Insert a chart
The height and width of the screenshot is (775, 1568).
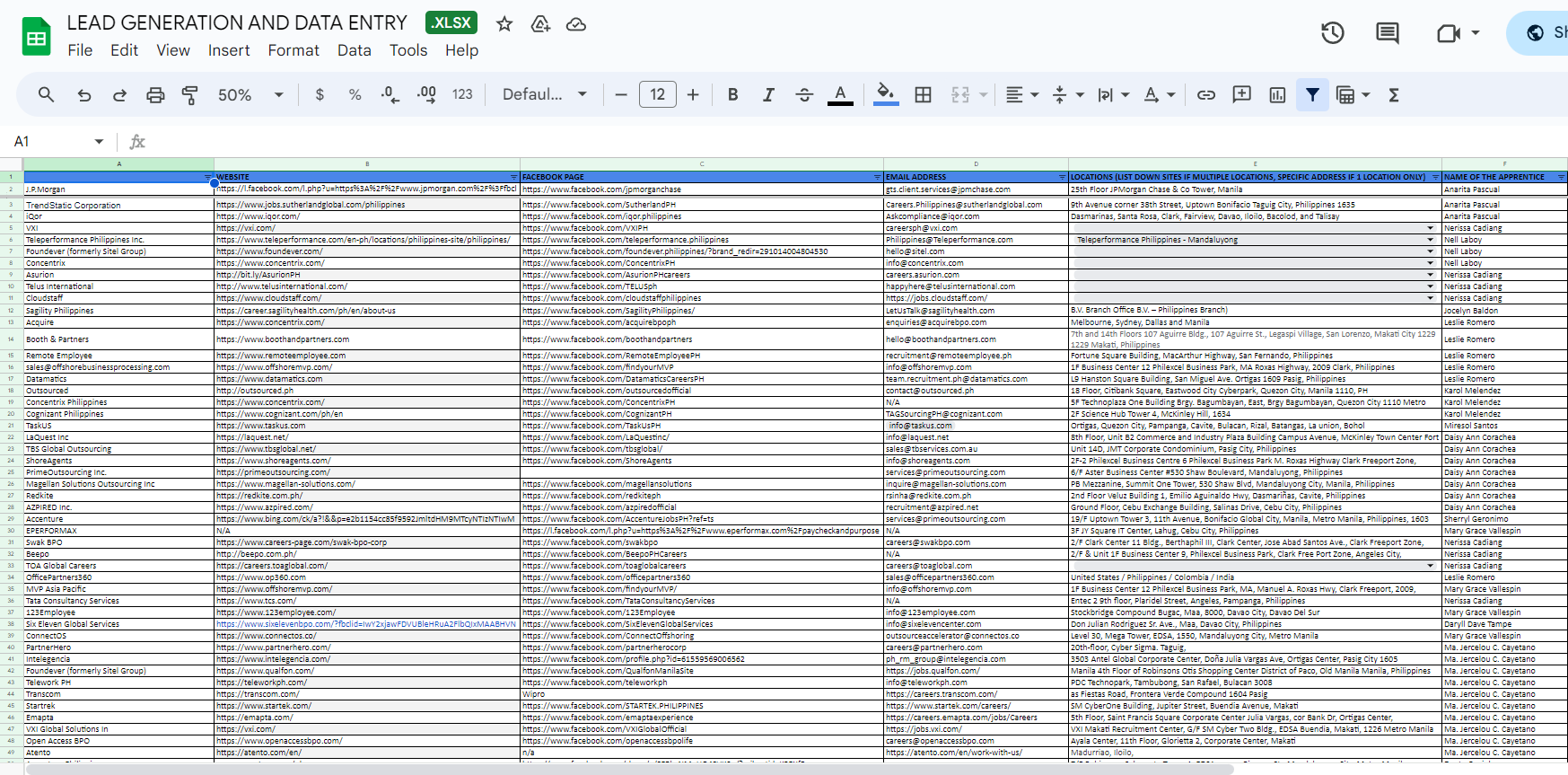tap(1277, 94)
